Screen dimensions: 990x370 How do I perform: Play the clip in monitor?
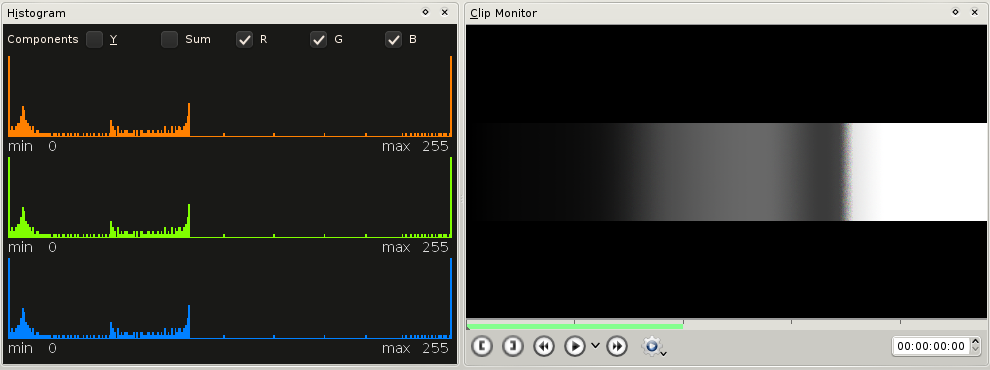pyautogui.click(x=575, y=346)
